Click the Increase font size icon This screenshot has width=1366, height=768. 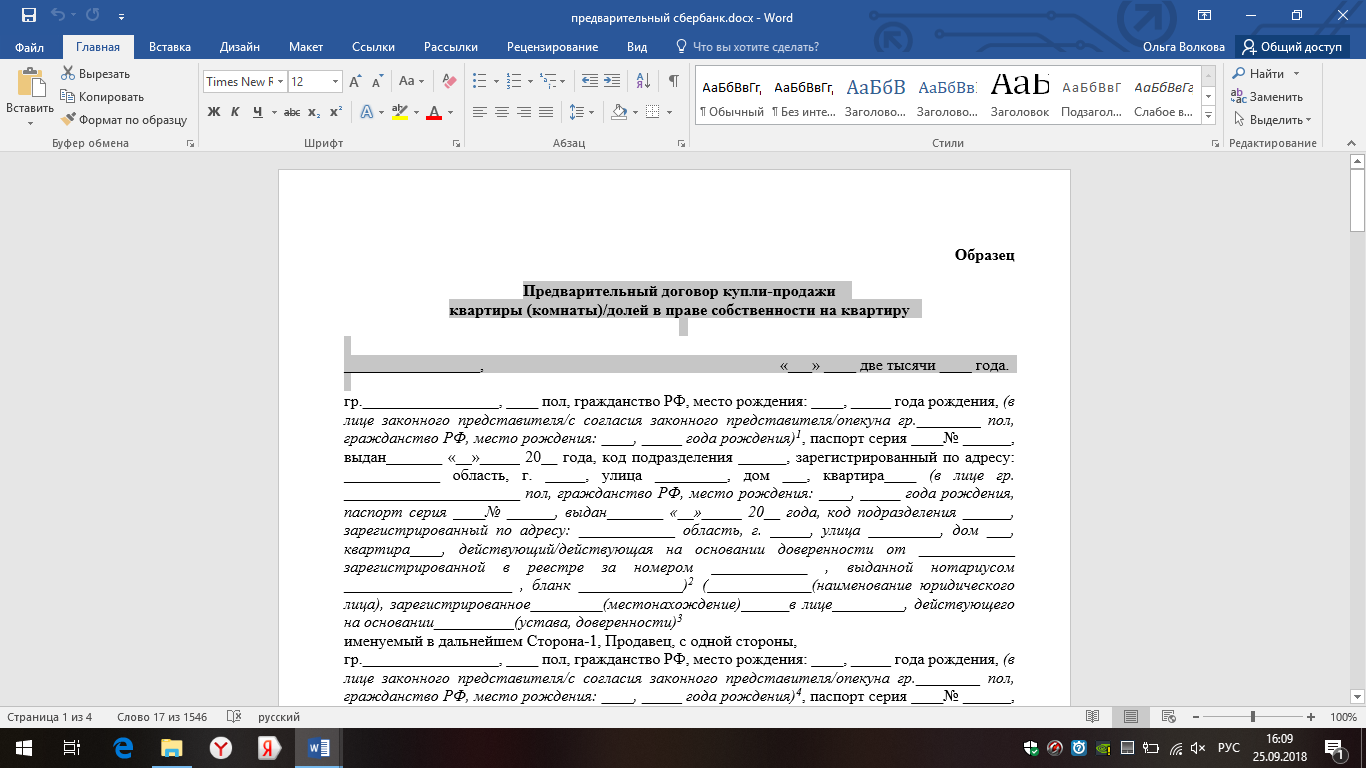(x=355, y=81)
